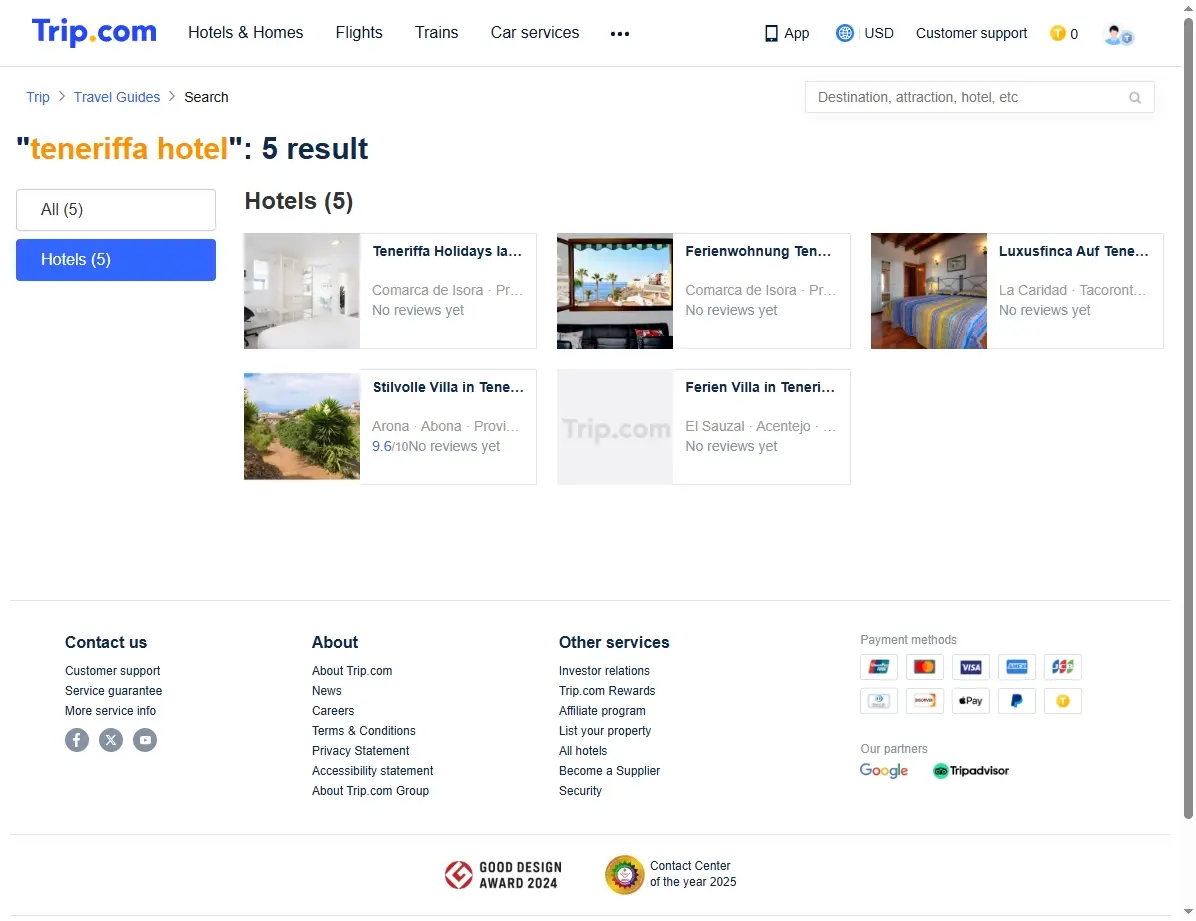The image size is (1196, 921).
Task: Open Ferienwohnung Ten... hotel card
Action: point(703,291)
